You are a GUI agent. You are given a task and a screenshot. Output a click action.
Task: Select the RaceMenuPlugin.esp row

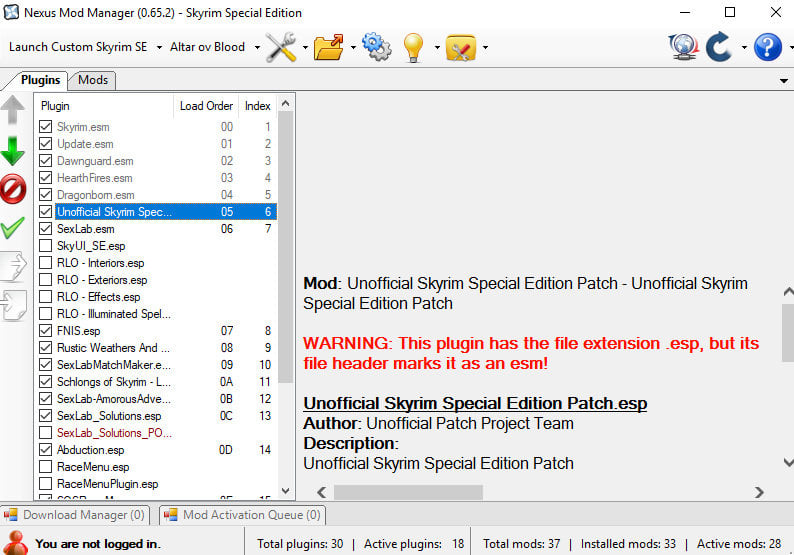156,484
